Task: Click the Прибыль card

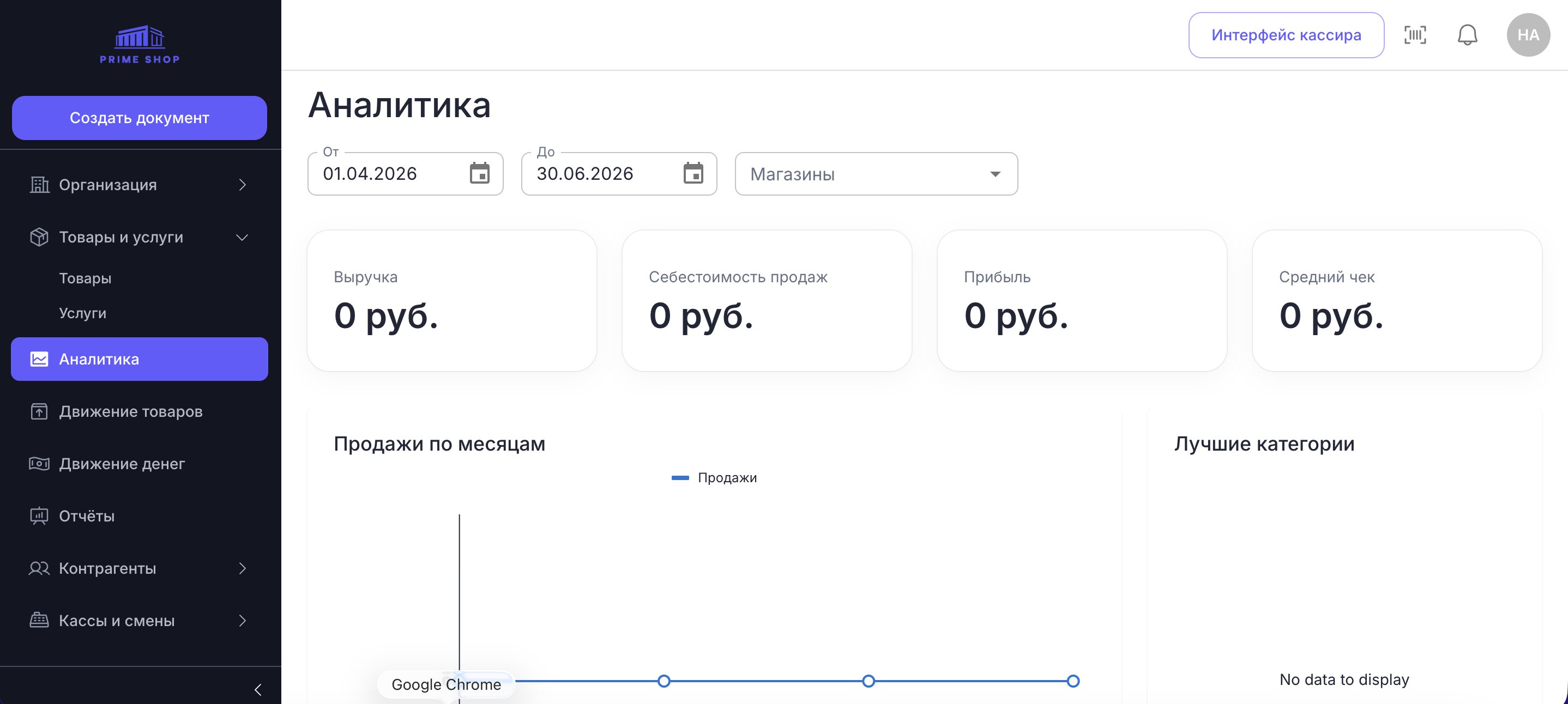Action: point(1082,301)
